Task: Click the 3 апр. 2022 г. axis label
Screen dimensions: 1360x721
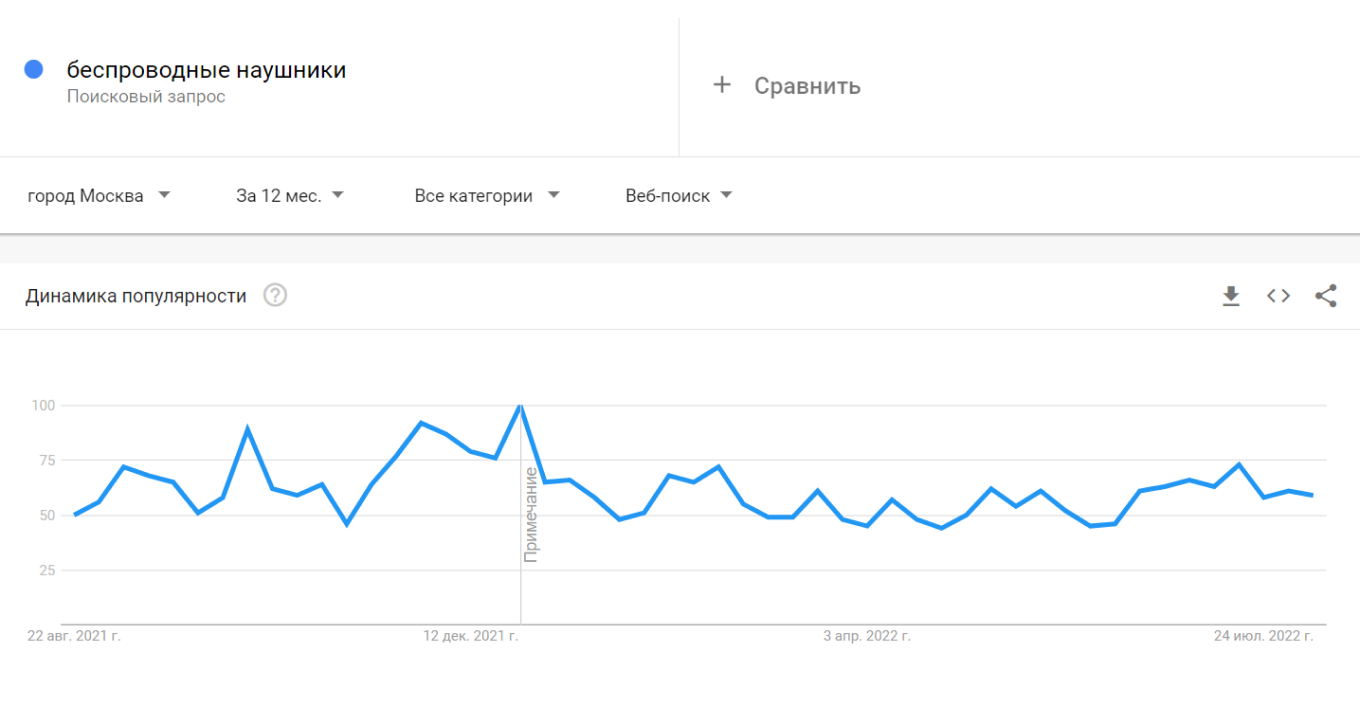Action: tap(867, 635)
